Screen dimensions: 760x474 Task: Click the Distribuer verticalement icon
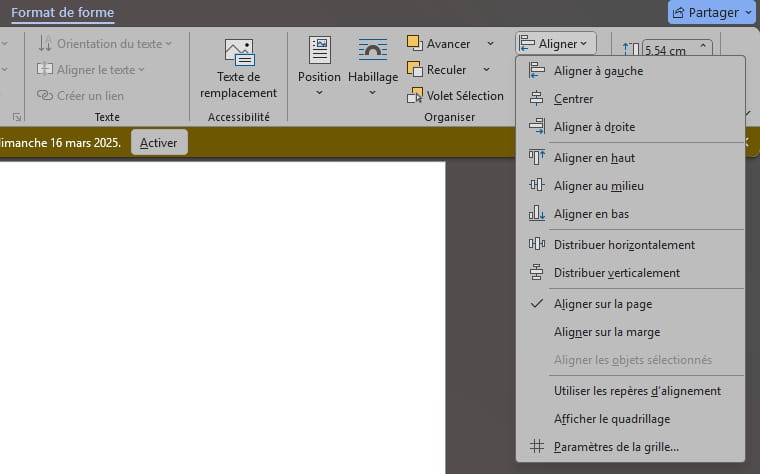(x=537, y=272)
